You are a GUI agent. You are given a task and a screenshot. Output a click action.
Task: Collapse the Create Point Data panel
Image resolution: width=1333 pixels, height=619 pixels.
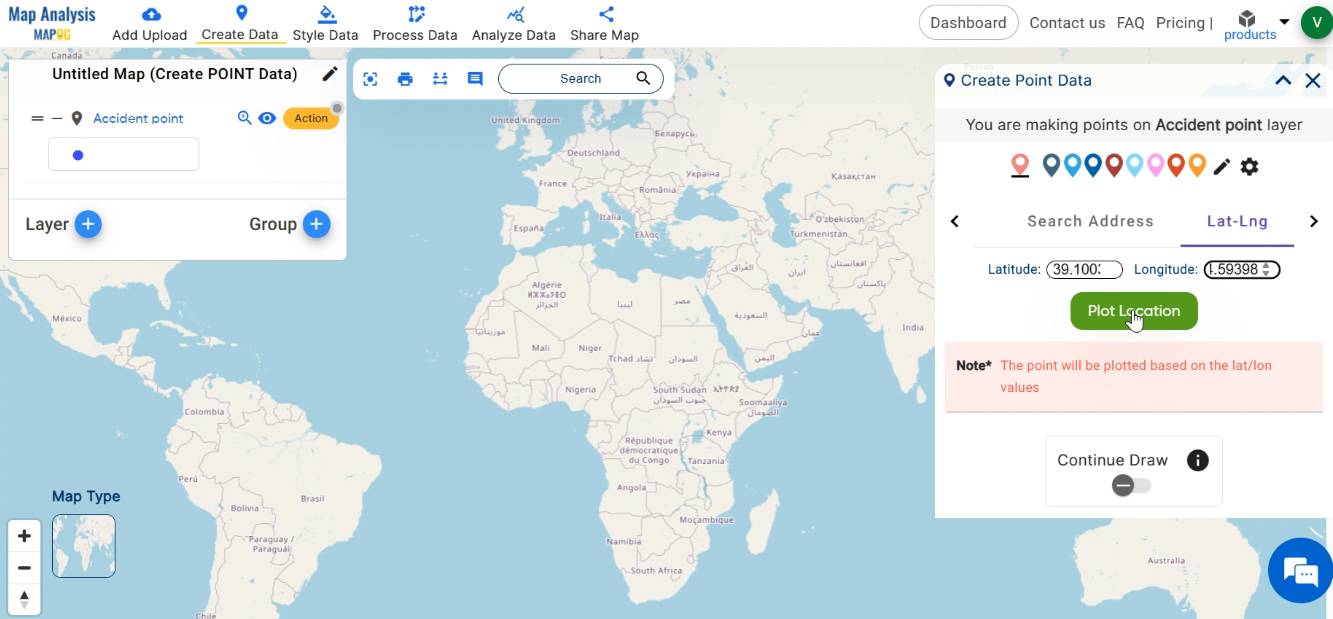tap(1283, 80)
